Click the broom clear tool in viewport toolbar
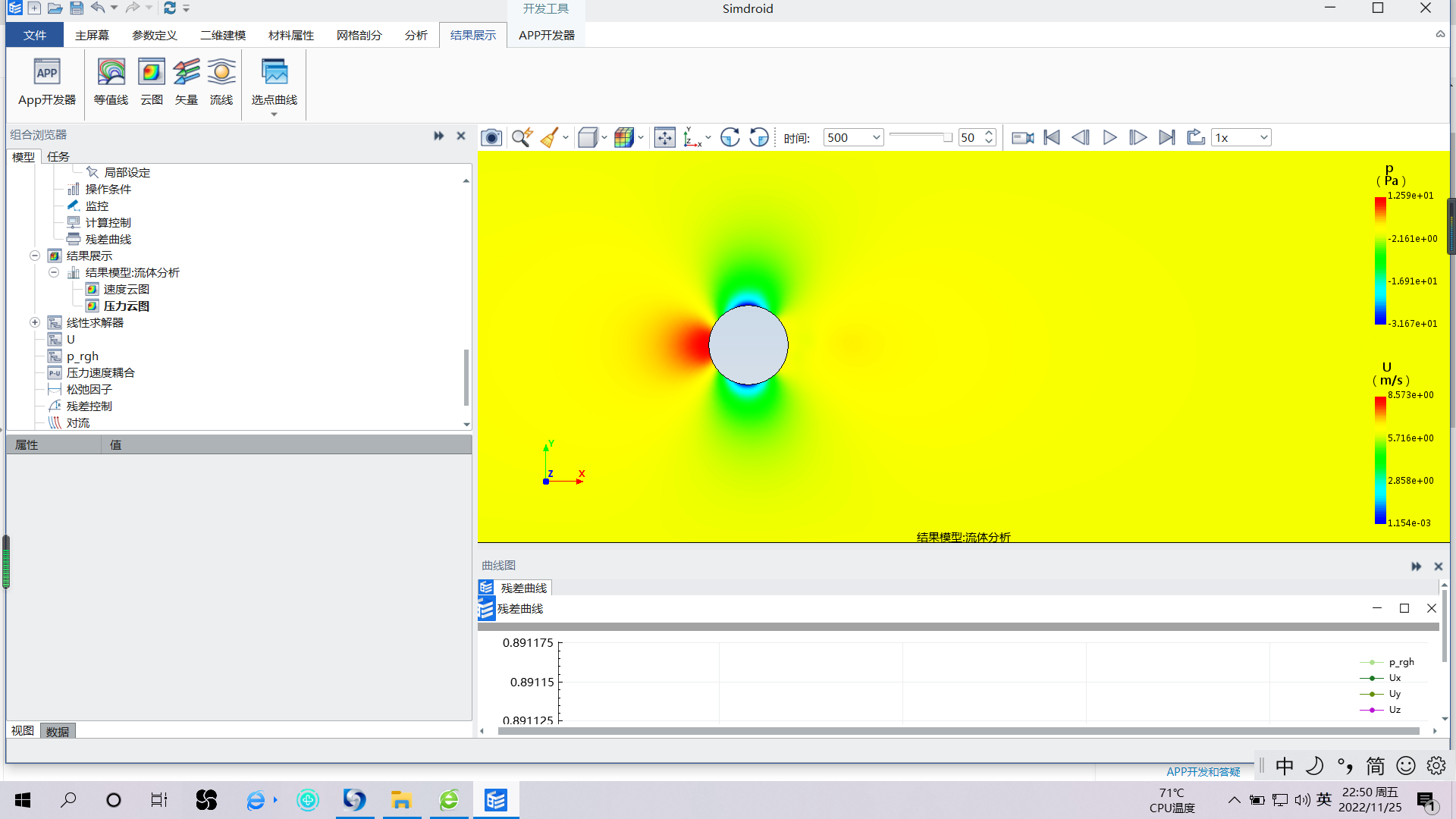Screen dimensions: 1456x819 tap(550, 137)
